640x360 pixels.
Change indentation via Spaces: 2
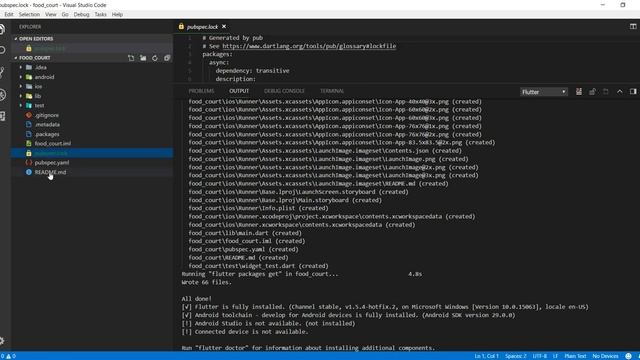tap(516, 356)
